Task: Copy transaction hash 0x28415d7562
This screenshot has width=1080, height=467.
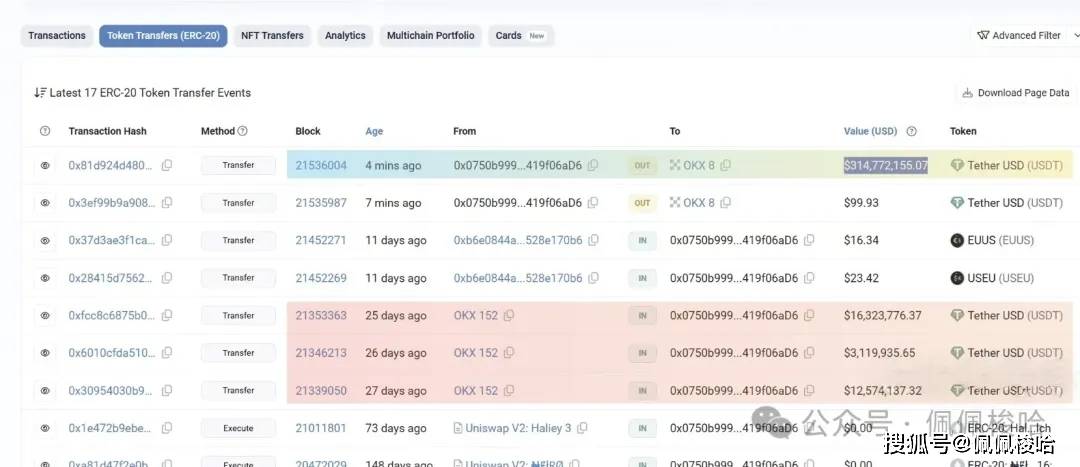Action: pos(167,278)
